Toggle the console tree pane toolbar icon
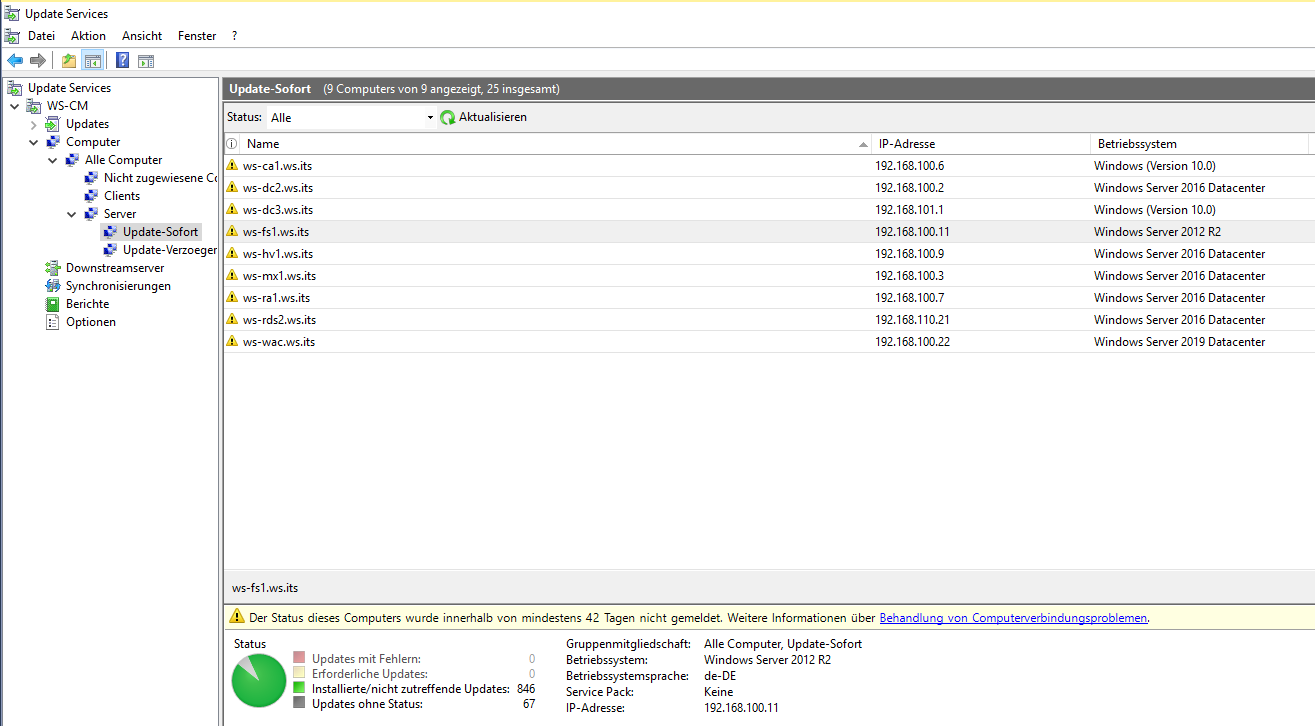Viewport: 1315px width, 726px height. 92,61
